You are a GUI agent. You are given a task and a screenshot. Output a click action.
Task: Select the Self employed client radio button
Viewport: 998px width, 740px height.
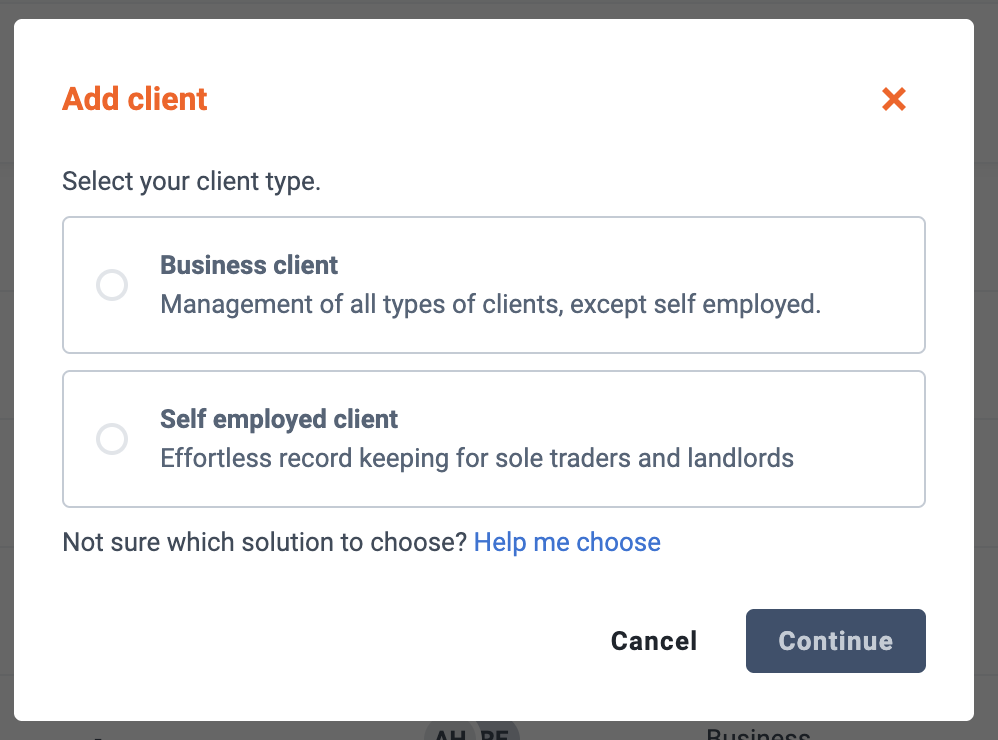[112, 439]
